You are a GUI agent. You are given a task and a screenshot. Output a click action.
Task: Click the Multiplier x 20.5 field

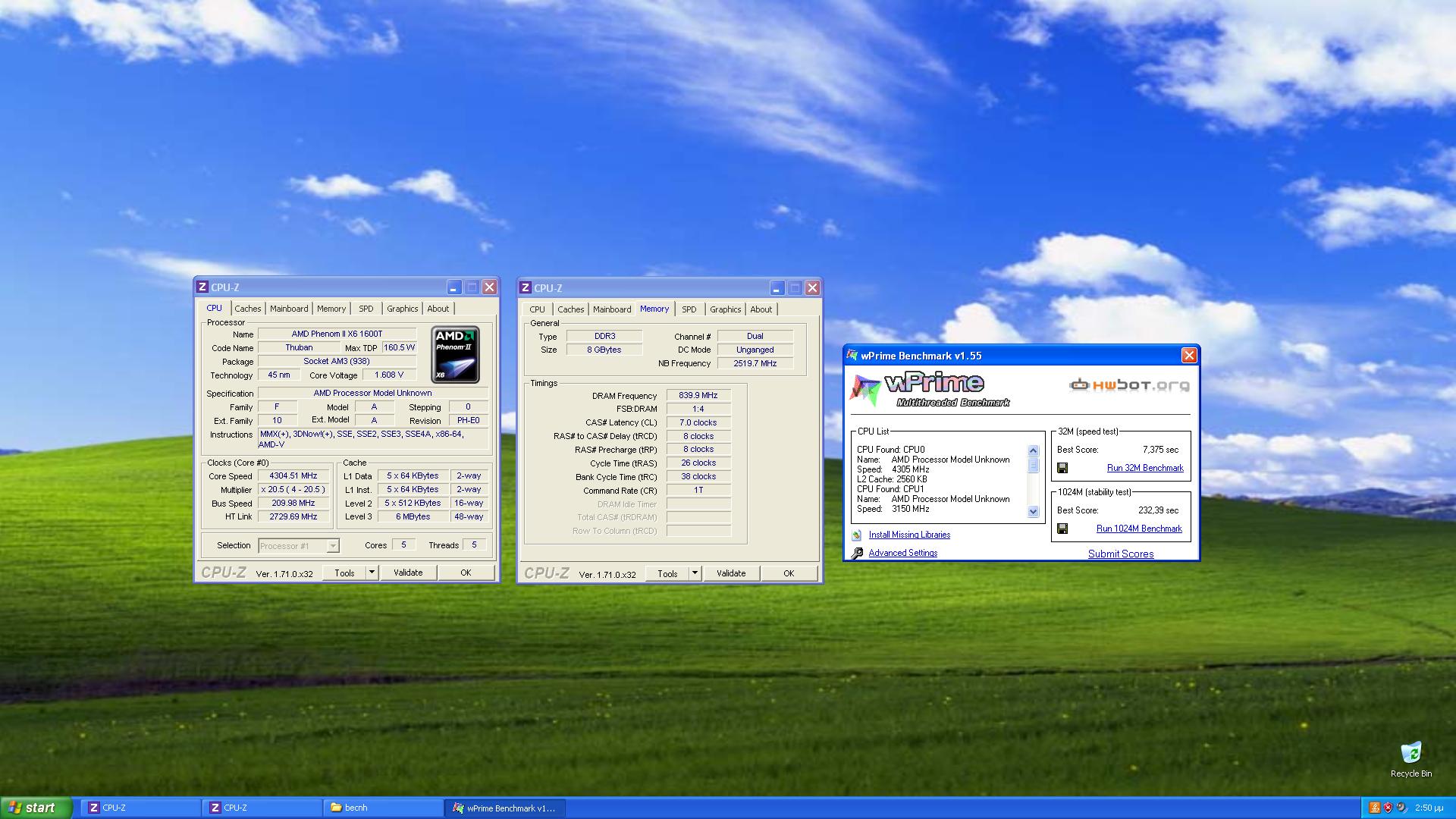293,490
